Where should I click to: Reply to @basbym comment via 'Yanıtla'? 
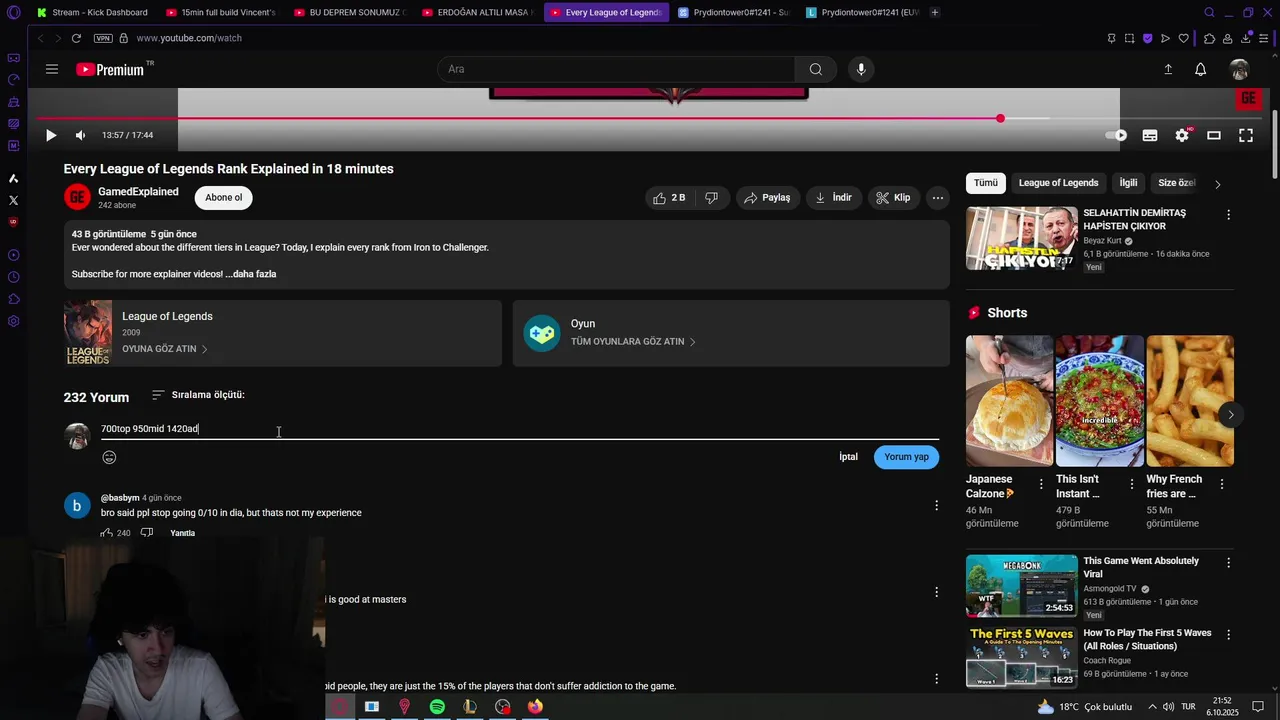click(182, 533)
